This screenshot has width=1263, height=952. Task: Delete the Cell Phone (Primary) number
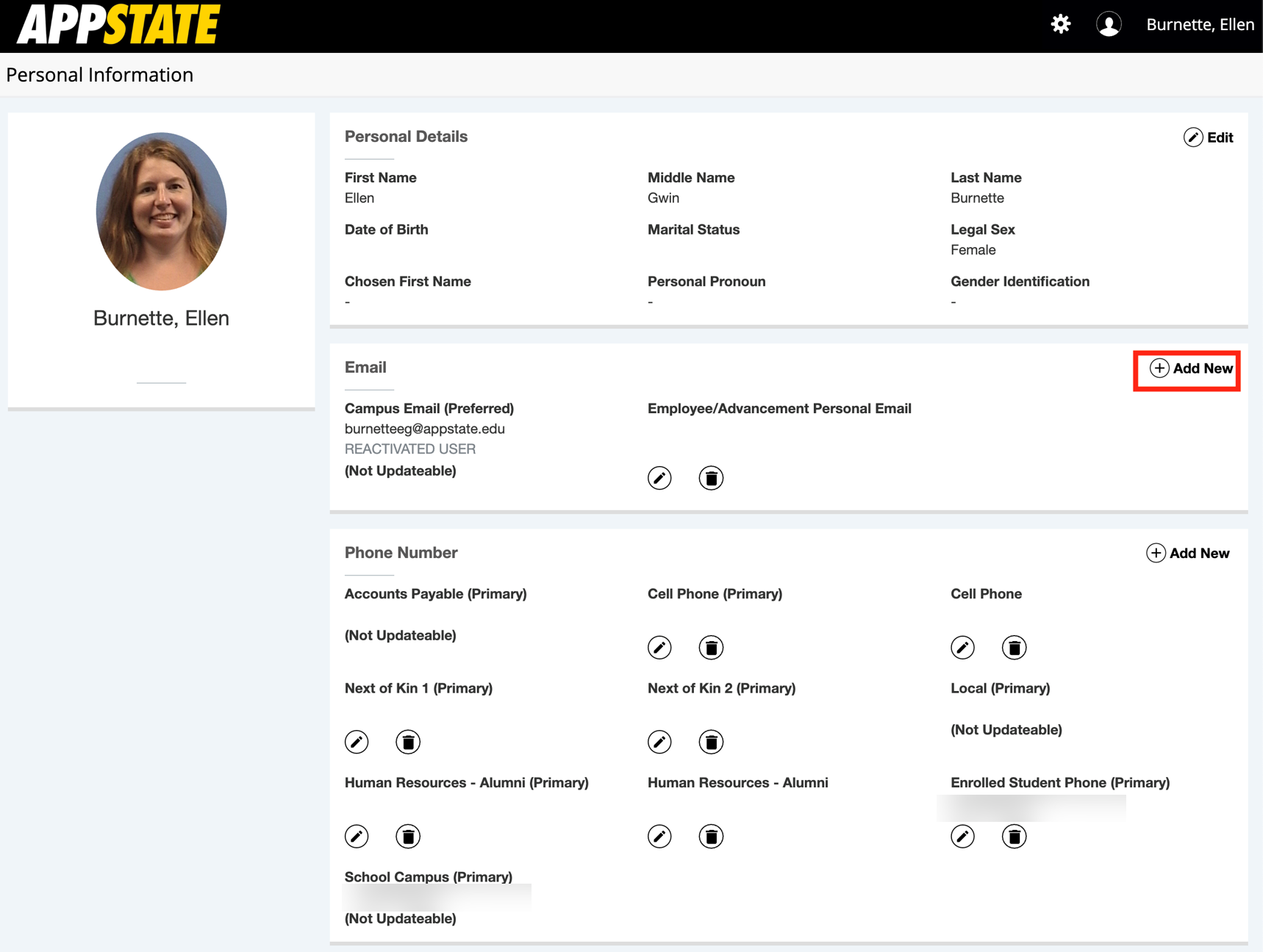pyautogui.click(x=711, y=648)
